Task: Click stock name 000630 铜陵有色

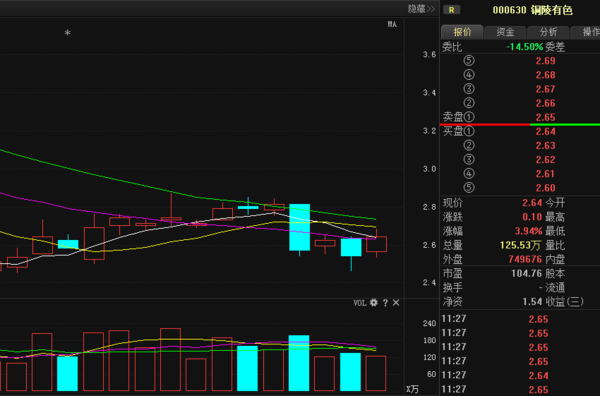Action: [x=532, y=10]
